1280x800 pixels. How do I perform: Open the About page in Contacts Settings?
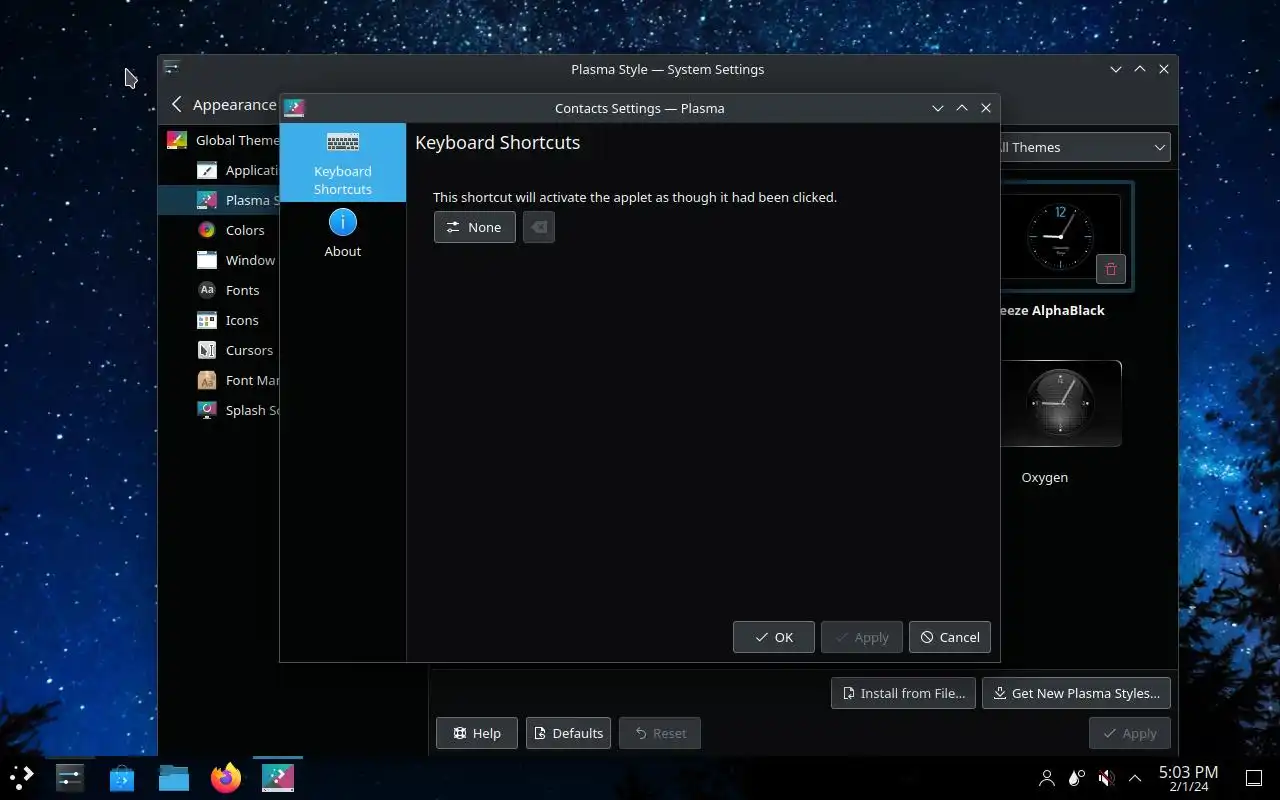343,234
